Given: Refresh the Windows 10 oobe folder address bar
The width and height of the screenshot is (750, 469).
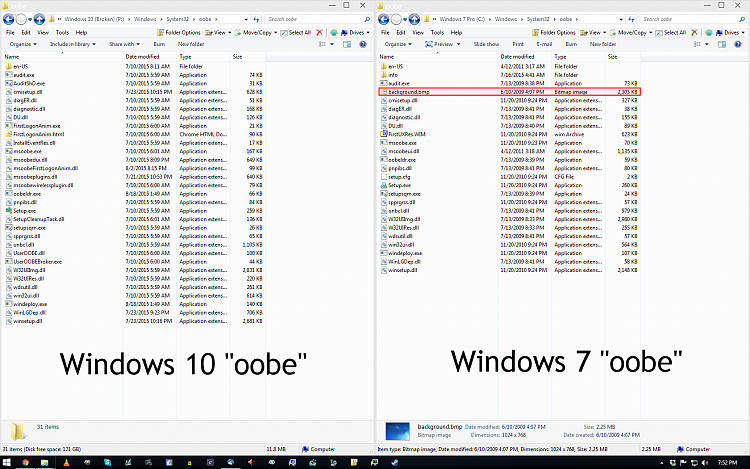Looking at the screenshot, I should (256, 19).
